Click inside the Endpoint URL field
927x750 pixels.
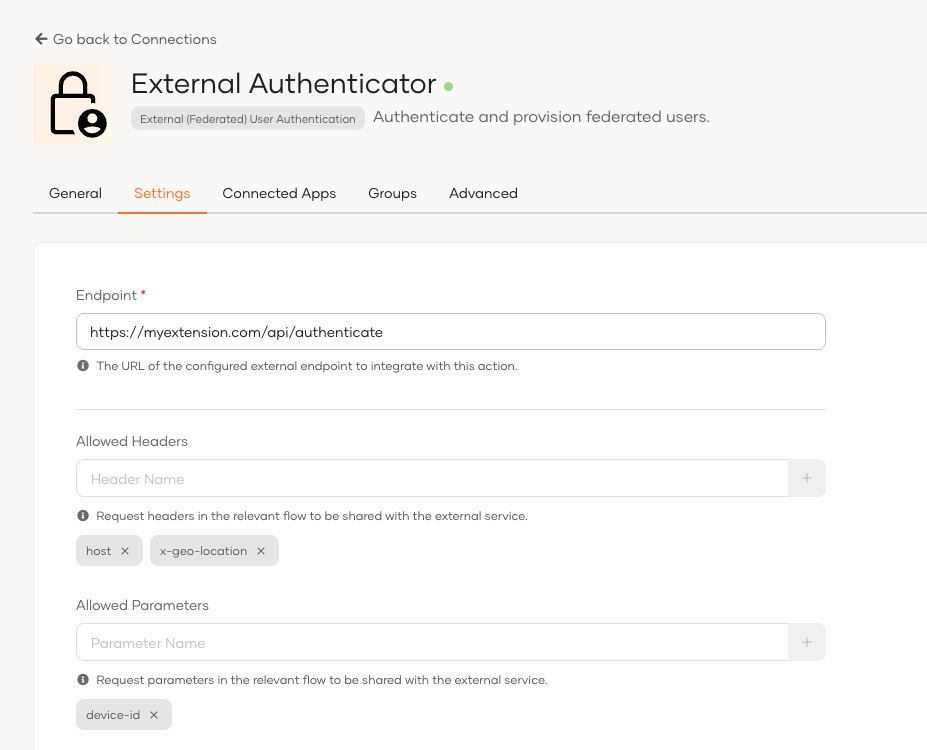coord(450,331)
